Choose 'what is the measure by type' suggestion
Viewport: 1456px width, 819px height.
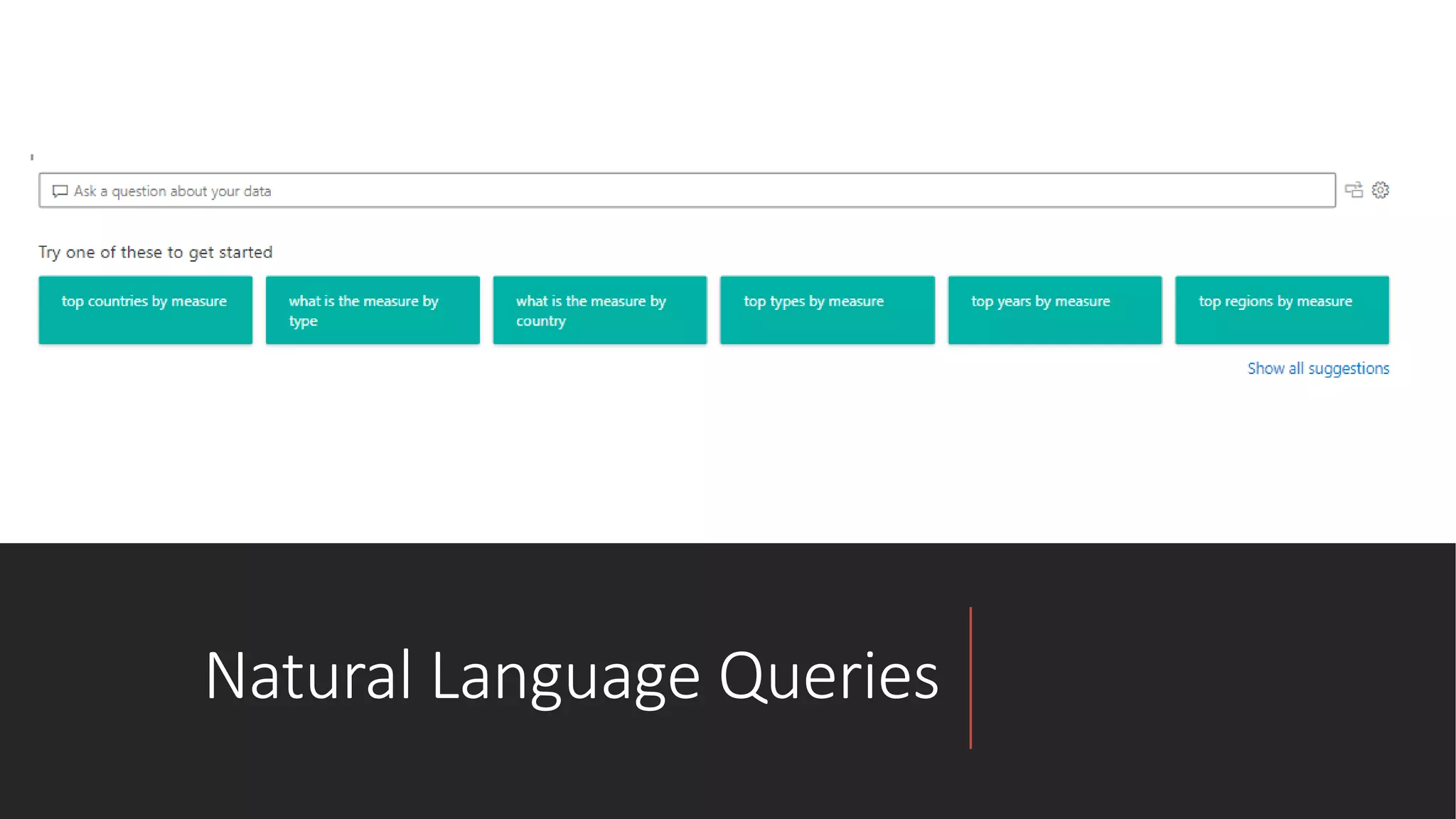click(x=373, y=310)
